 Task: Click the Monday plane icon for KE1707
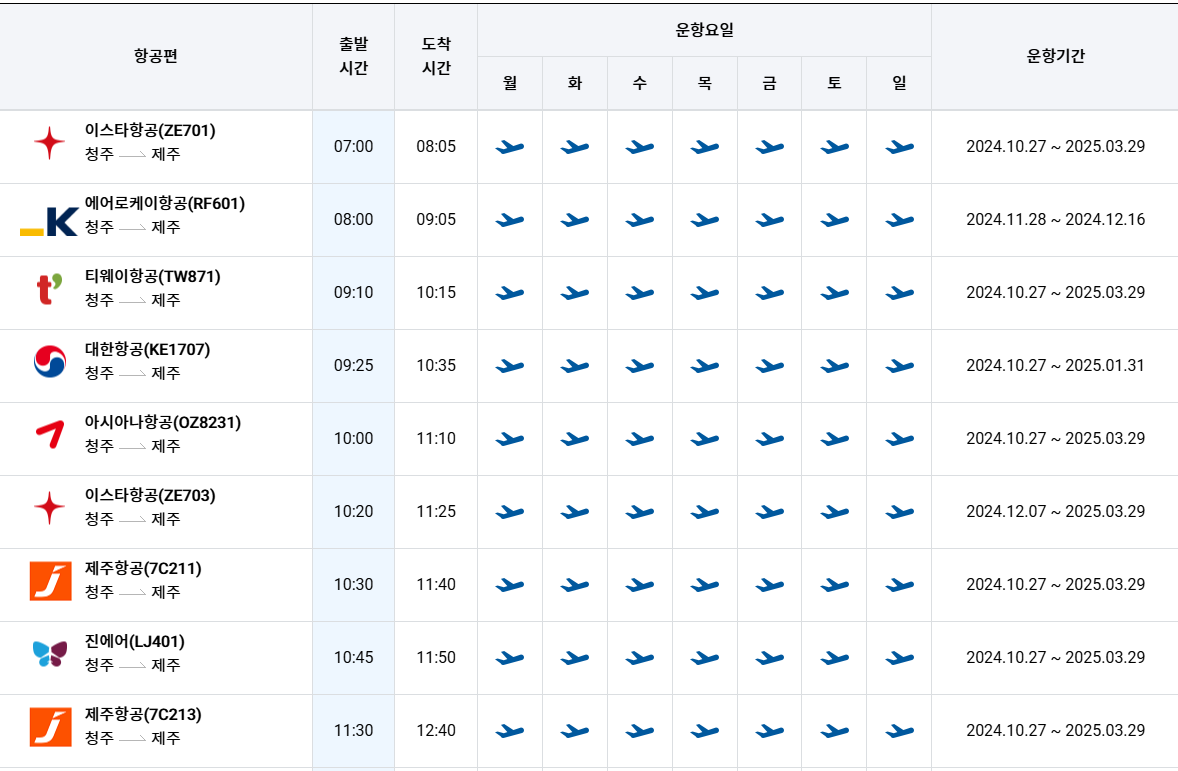tap(510, 366)
